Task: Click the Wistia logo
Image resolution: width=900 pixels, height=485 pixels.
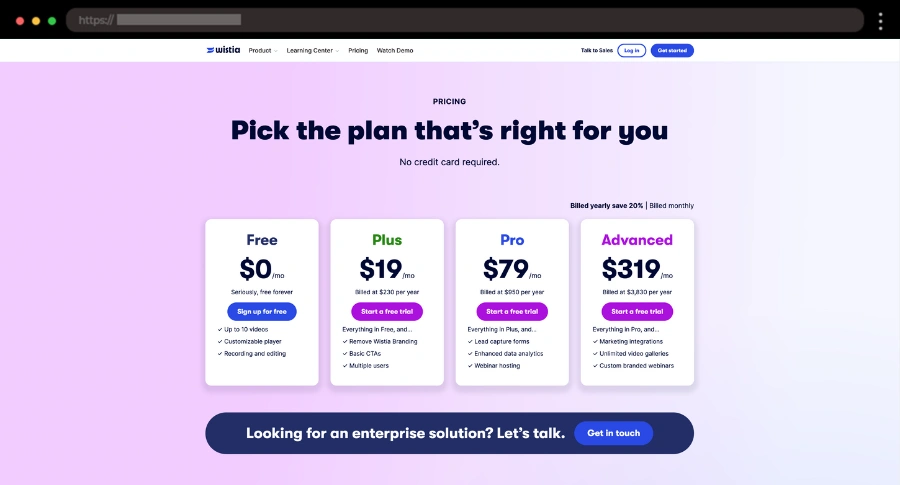Action: 224,50
